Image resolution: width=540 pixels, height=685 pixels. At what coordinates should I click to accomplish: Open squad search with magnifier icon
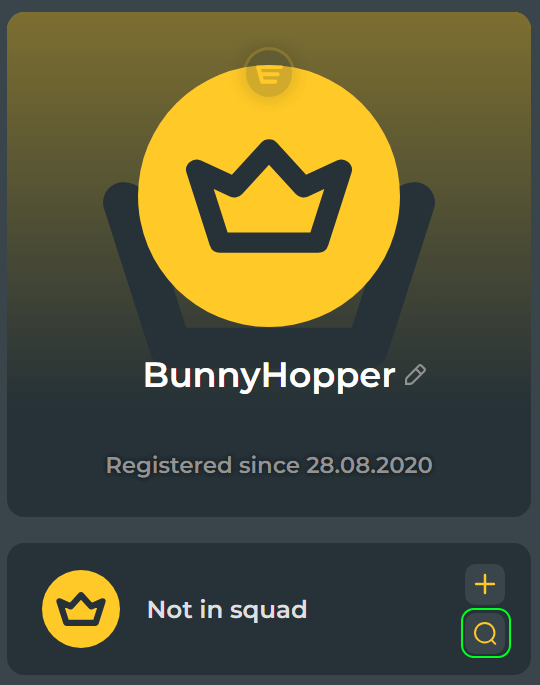(x=485, y=633)
